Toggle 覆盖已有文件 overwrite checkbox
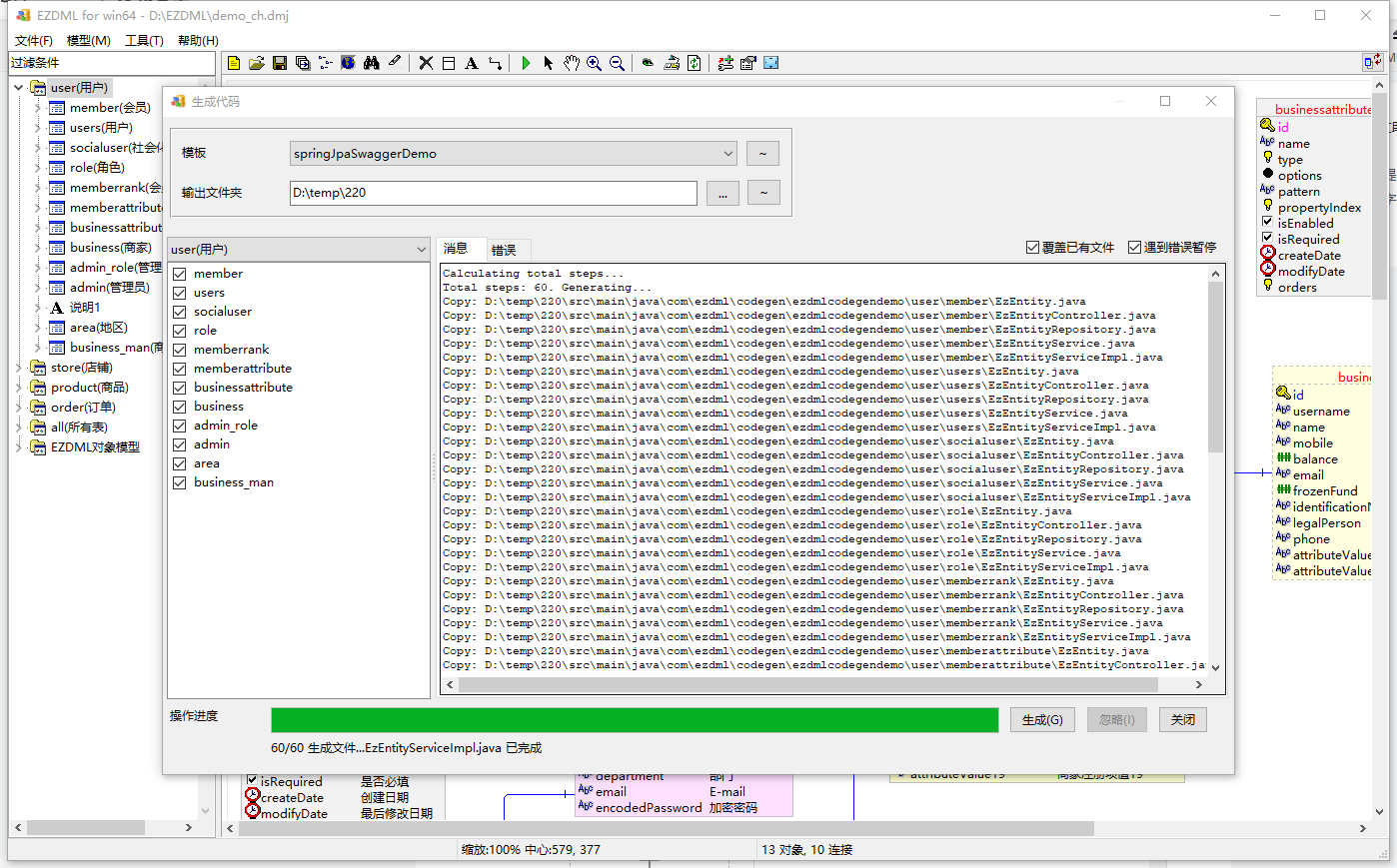This screenshot has width=1397, height=868. click(1033, 248)
